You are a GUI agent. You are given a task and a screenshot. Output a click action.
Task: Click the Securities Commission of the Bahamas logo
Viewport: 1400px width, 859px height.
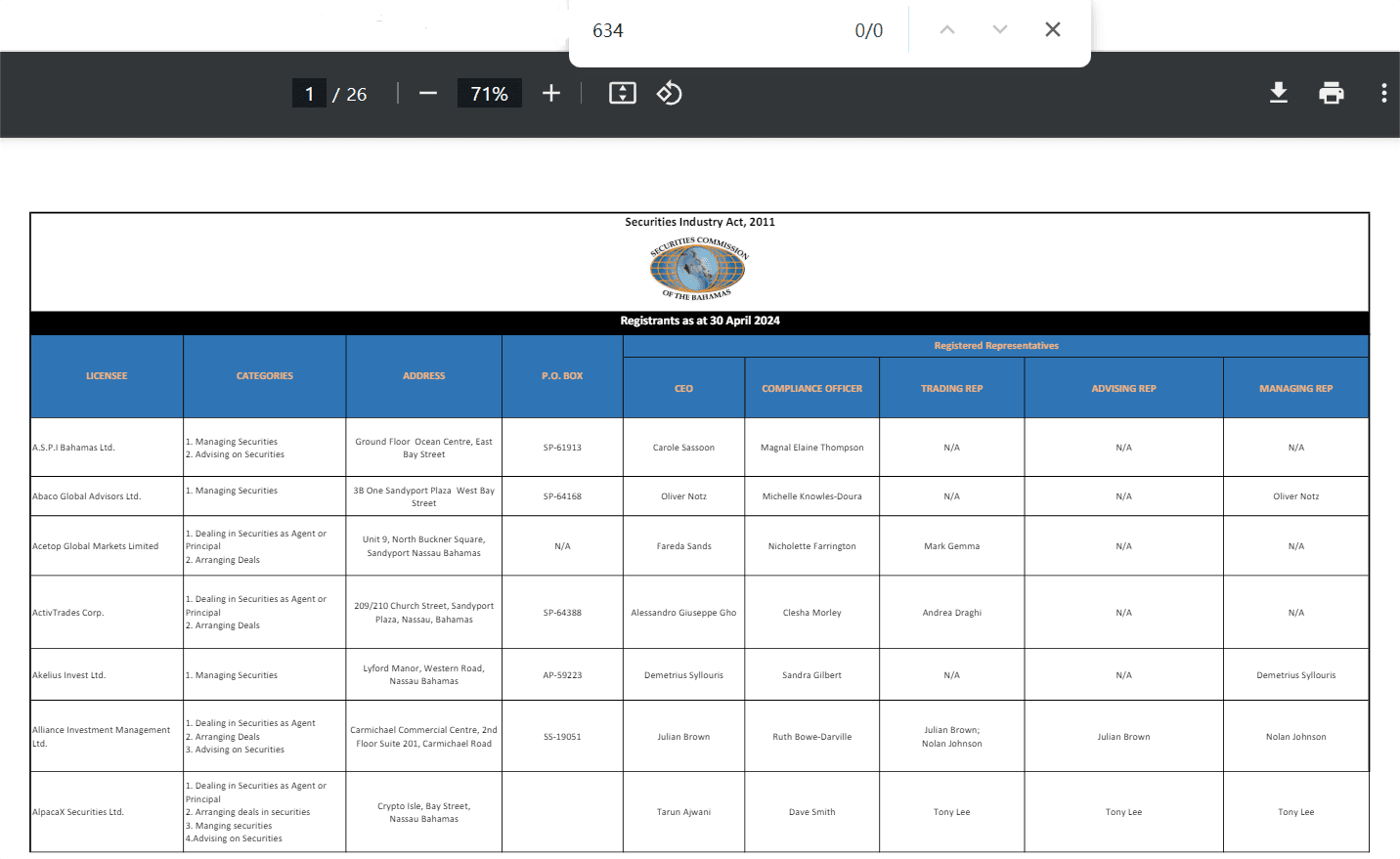click(x=700, y=269)
